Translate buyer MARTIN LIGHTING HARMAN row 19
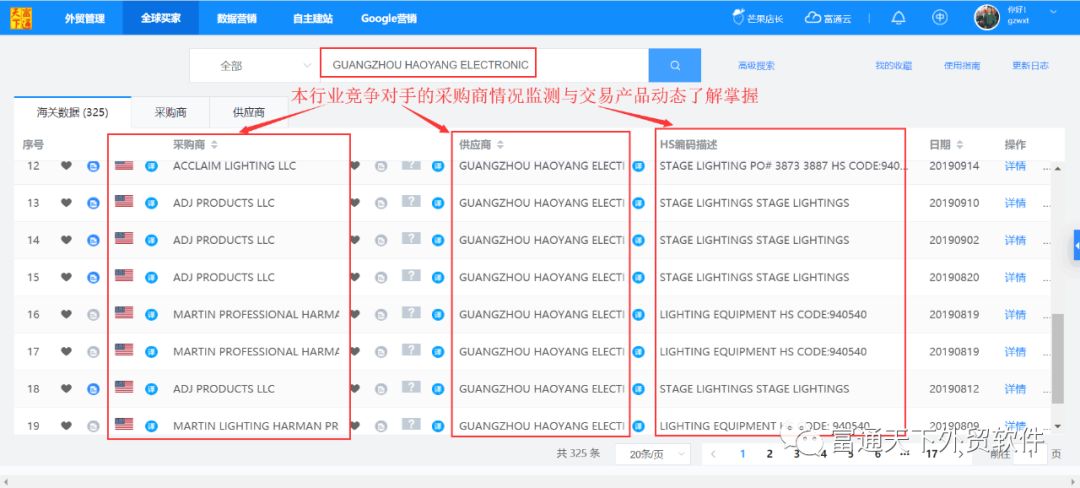 (152, 426)
